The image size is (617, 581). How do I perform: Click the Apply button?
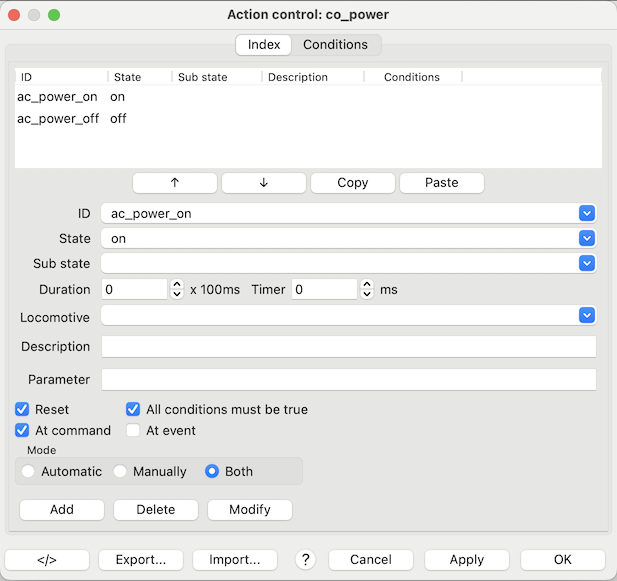tap(466, 560)
